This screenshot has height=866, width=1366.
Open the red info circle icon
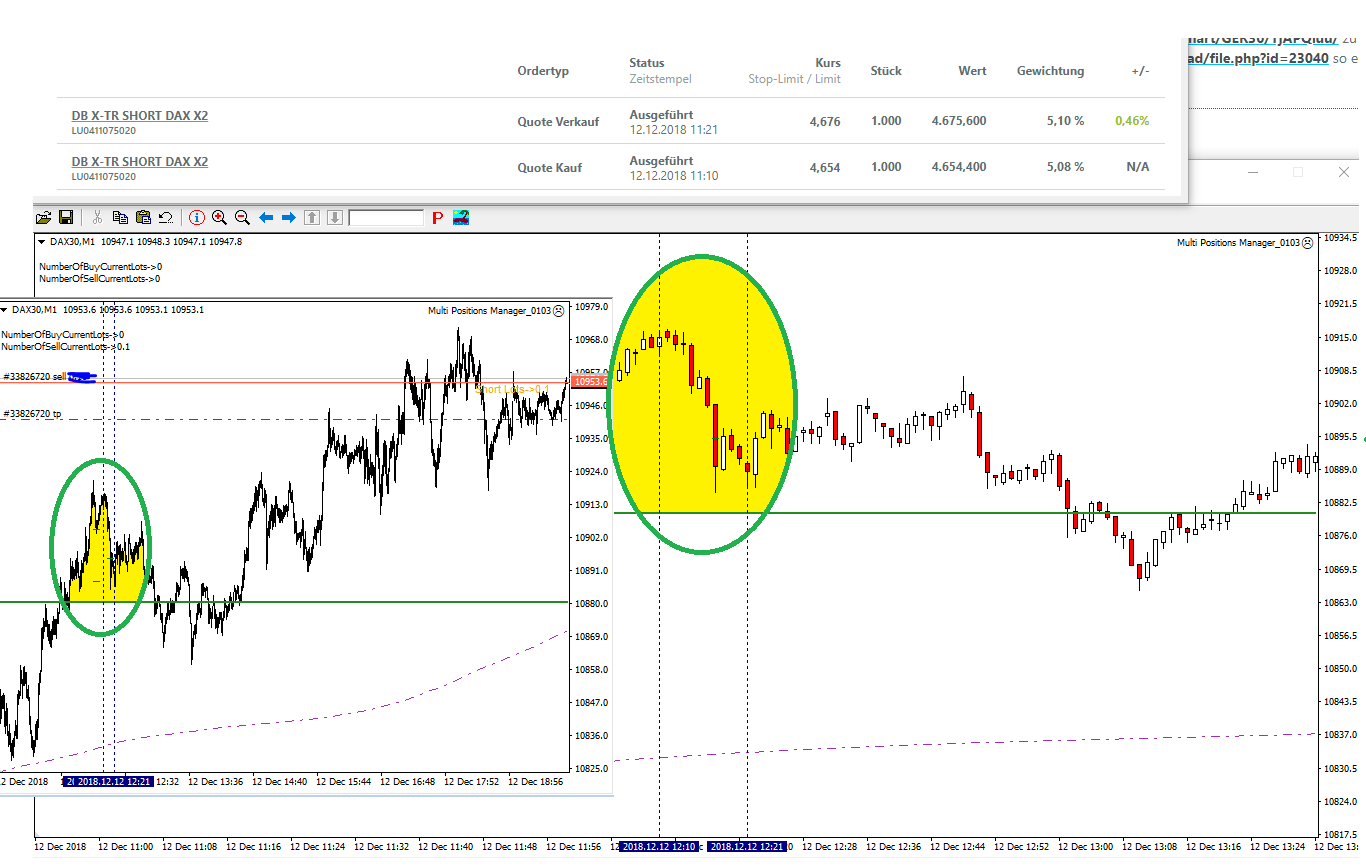(196, 217)
